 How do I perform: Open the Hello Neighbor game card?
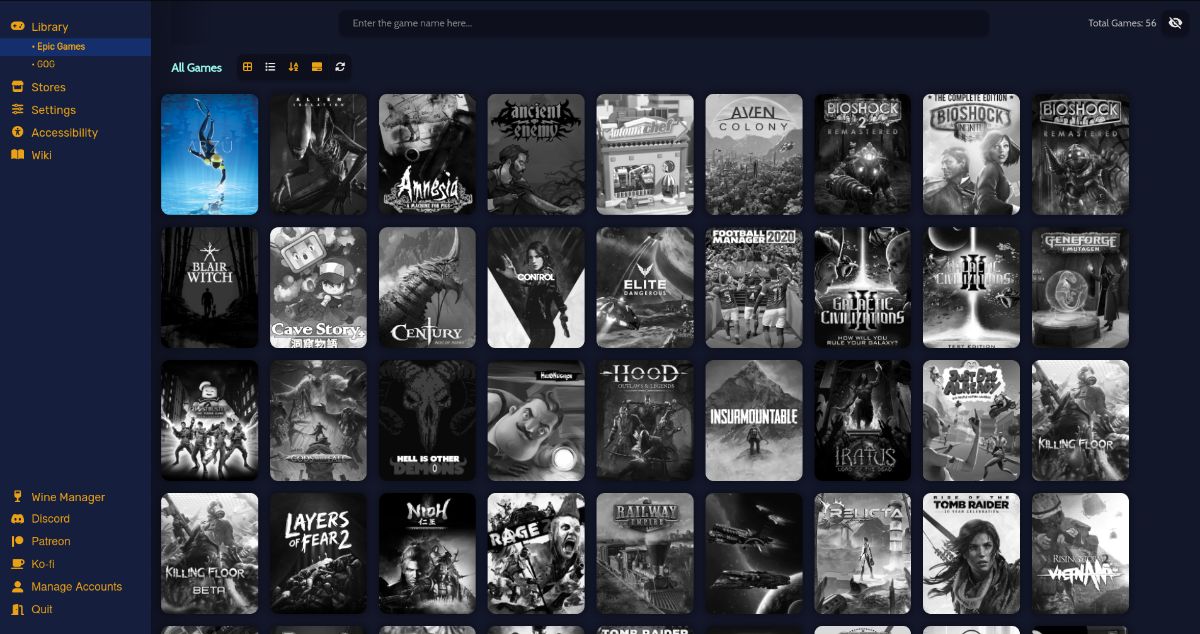point(536,420)
